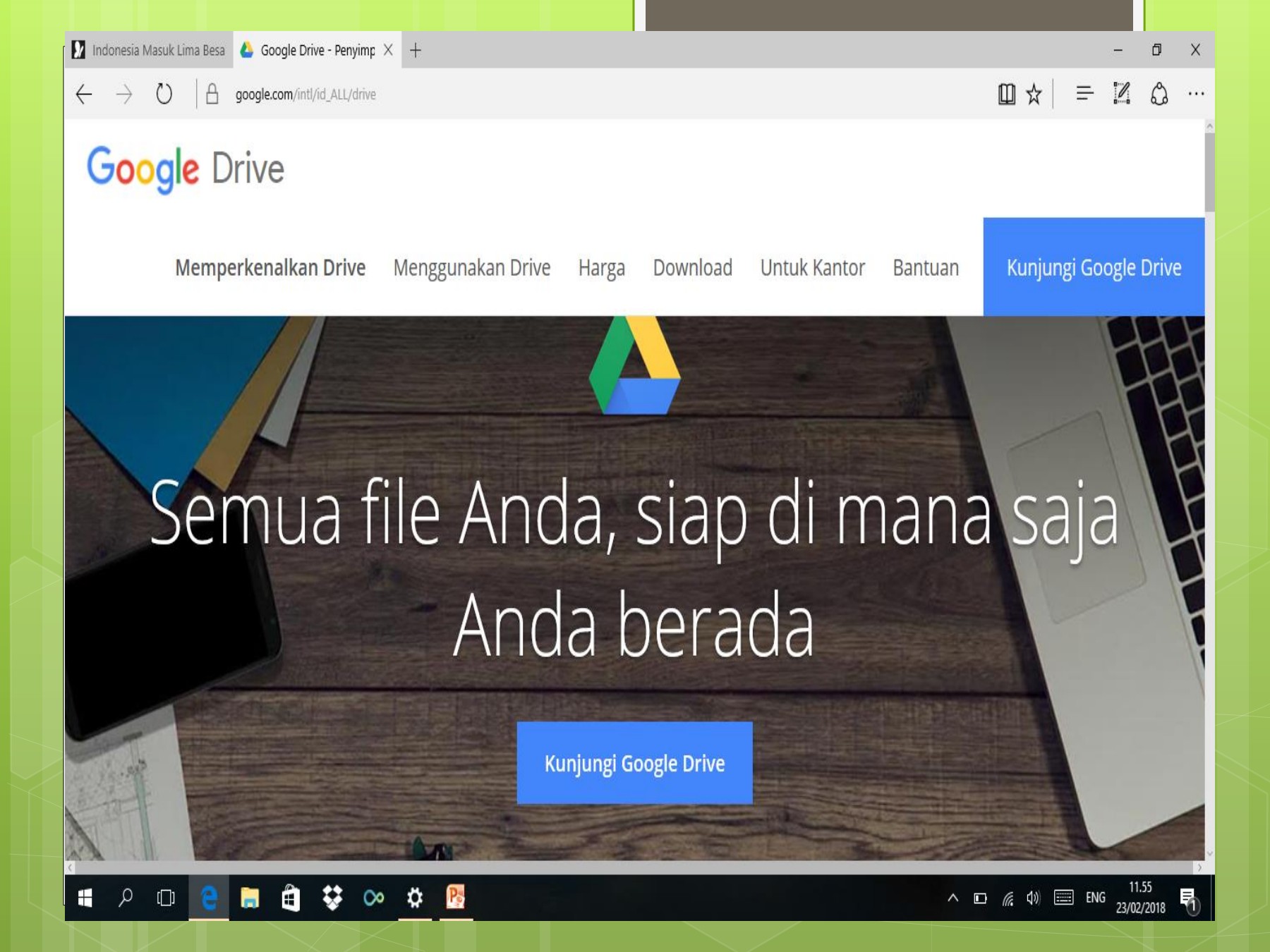Launch PowerPoint from the taskbar
The width and height of the screenshot is (1270, 952).
(455, 897)
